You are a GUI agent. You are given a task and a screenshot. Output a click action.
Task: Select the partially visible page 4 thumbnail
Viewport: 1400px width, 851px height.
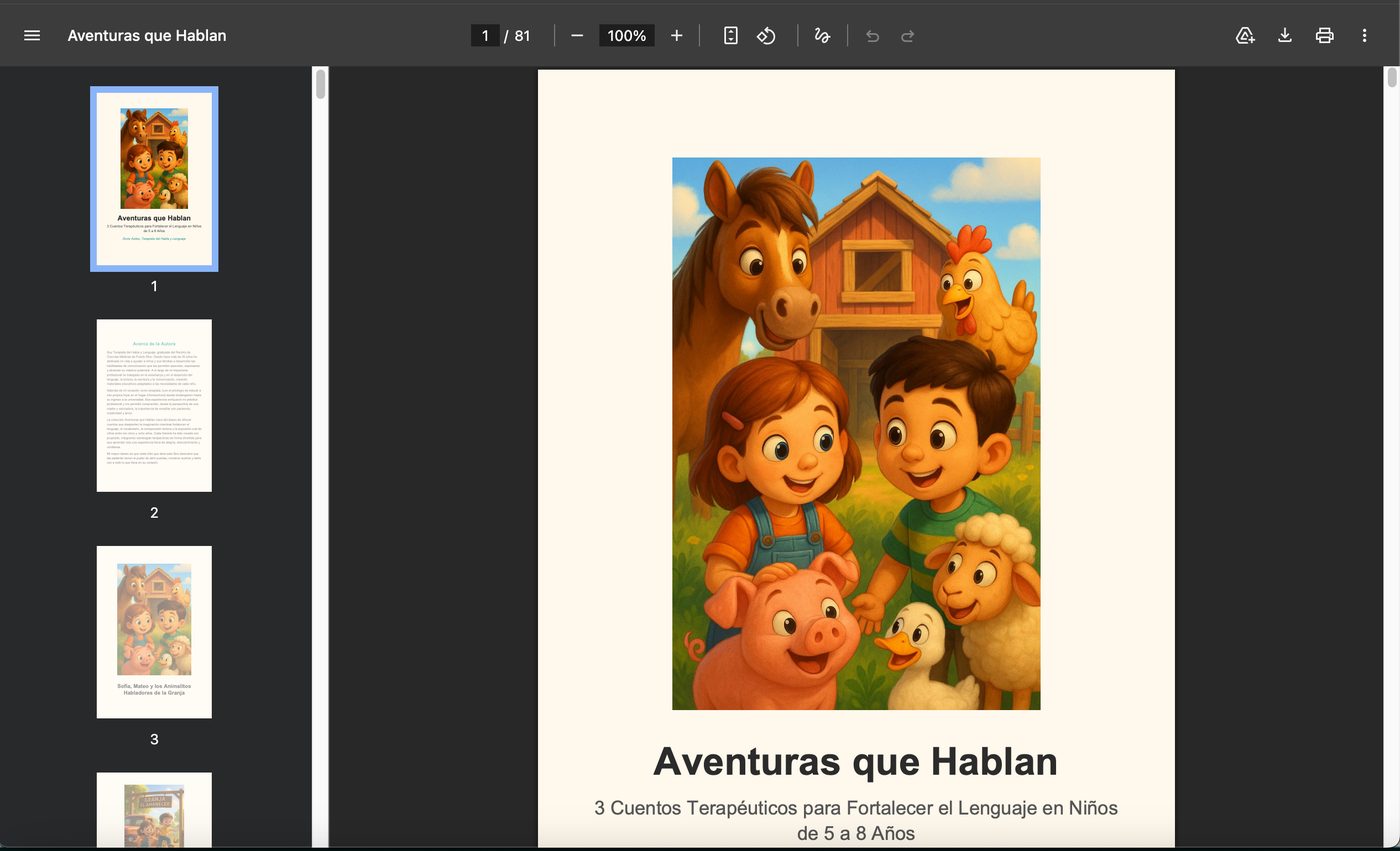(154, 810)
